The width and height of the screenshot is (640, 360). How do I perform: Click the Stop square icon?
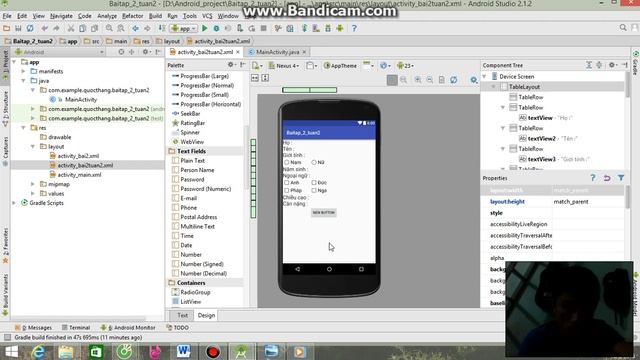pyautogui.click(x=264, y=28)
